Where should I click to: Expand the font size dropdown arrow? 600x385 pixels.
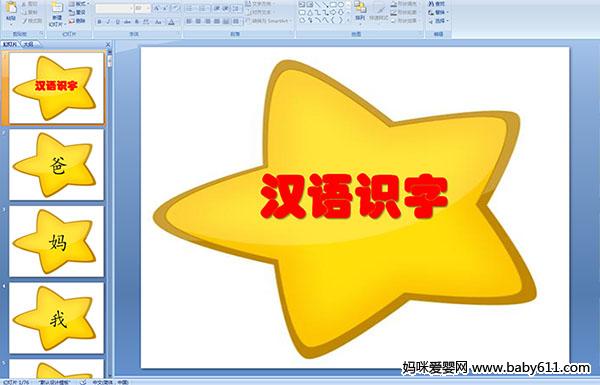coord(148,8)
